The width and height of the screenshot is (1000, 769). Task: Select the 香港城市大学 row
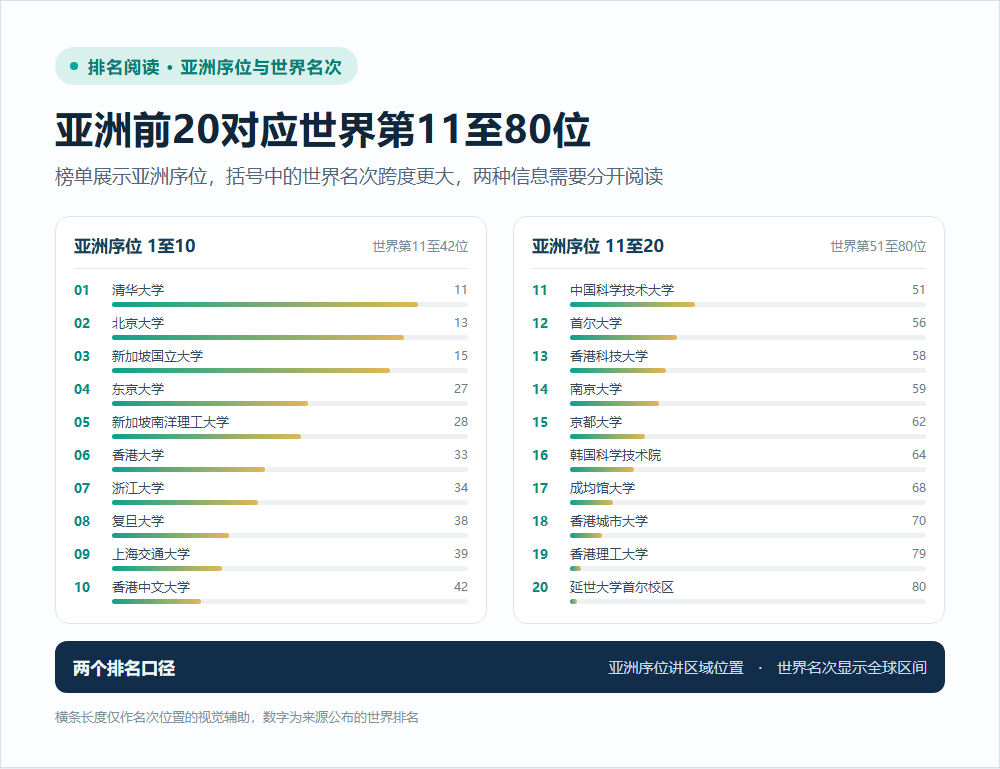(729, 528)
